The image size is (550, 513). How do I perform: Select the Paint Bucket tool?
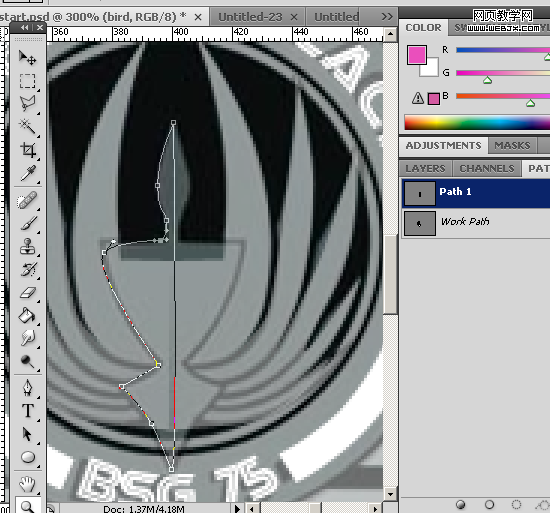tap(27, 315)
